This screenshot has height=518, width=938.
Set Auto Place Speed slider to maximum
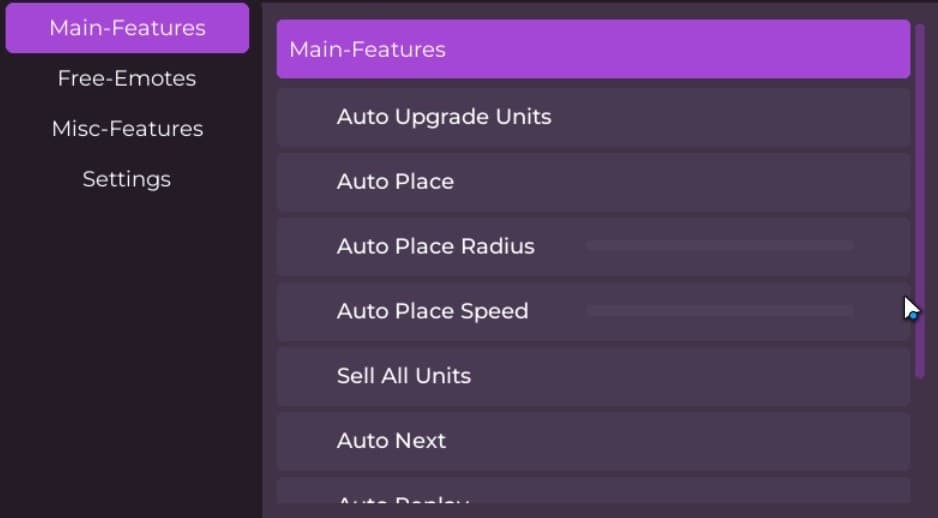coord(852,311)
